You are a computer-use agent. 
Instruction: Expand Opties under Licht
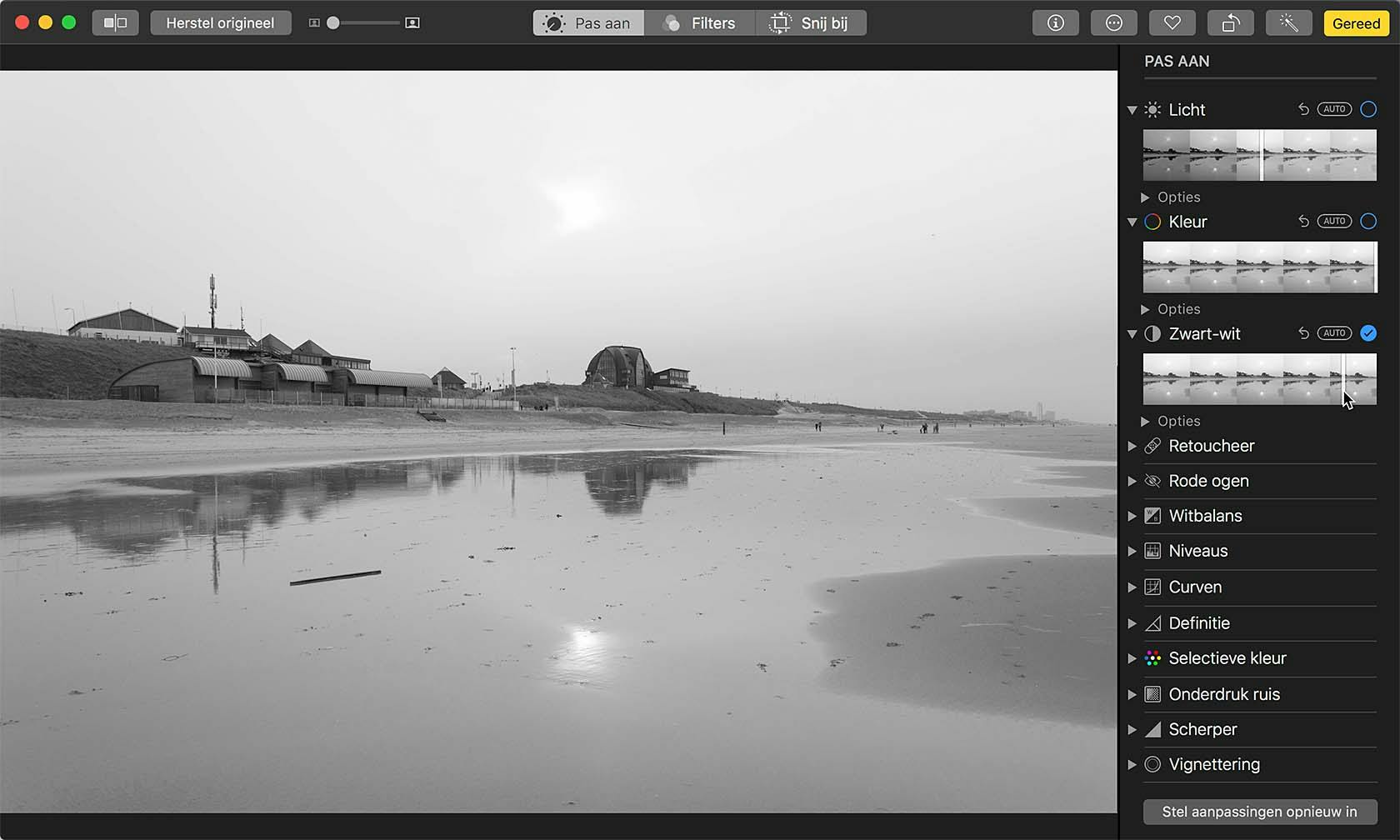click(x=1145, y=197)
